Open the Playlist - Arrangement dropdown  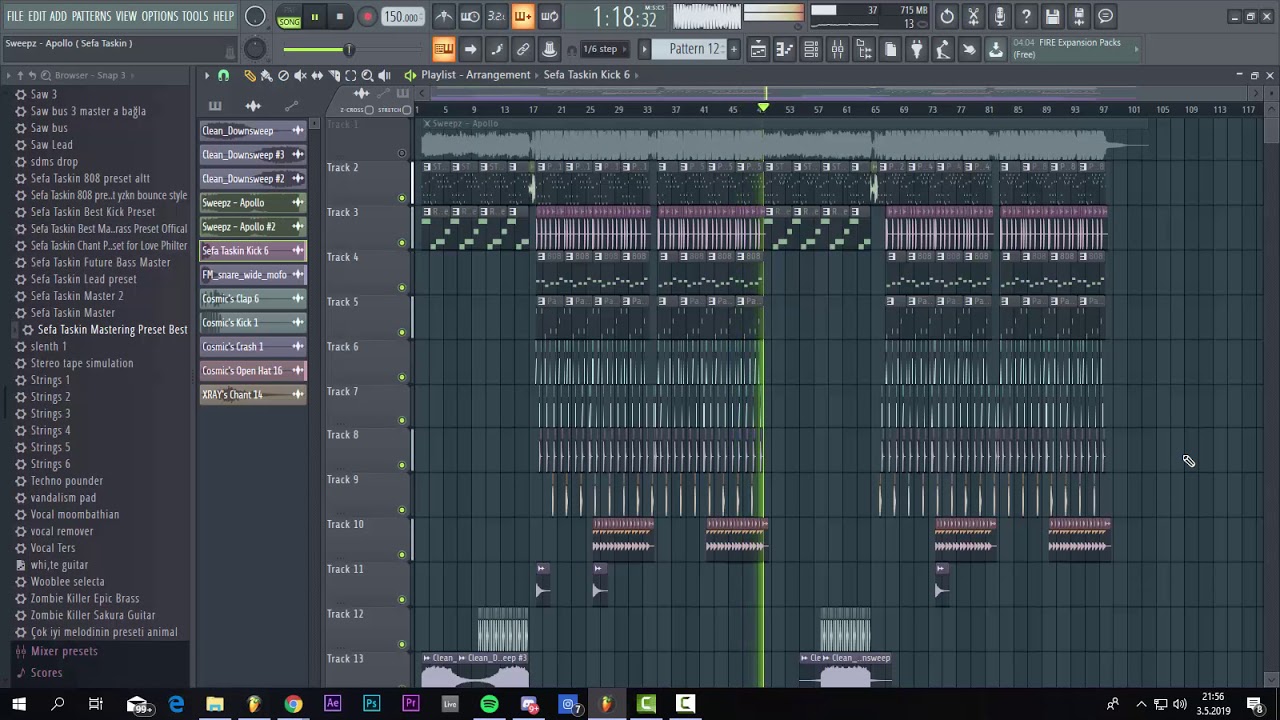pos(475,75)
